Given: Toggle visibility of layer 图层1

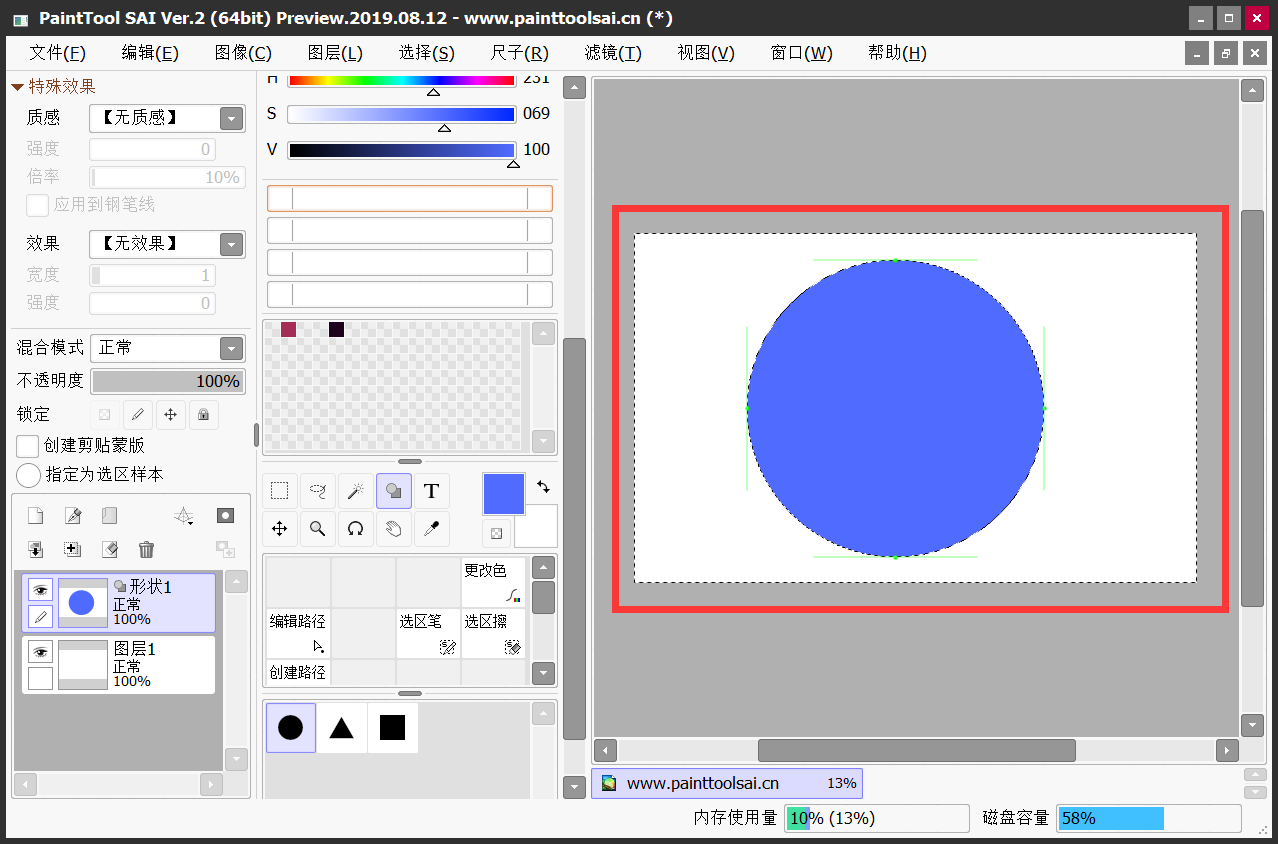Looking at the screenshot, I should tap(40, 652).
